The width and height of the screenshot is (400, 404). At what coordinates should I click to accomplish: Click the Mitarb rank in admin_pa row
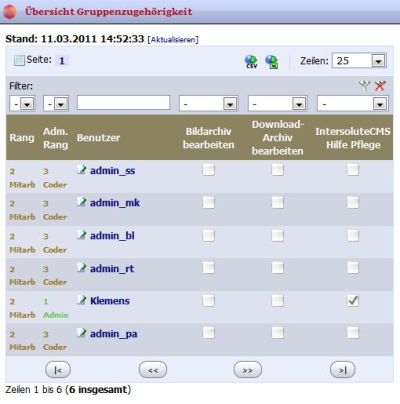(22, 347)
